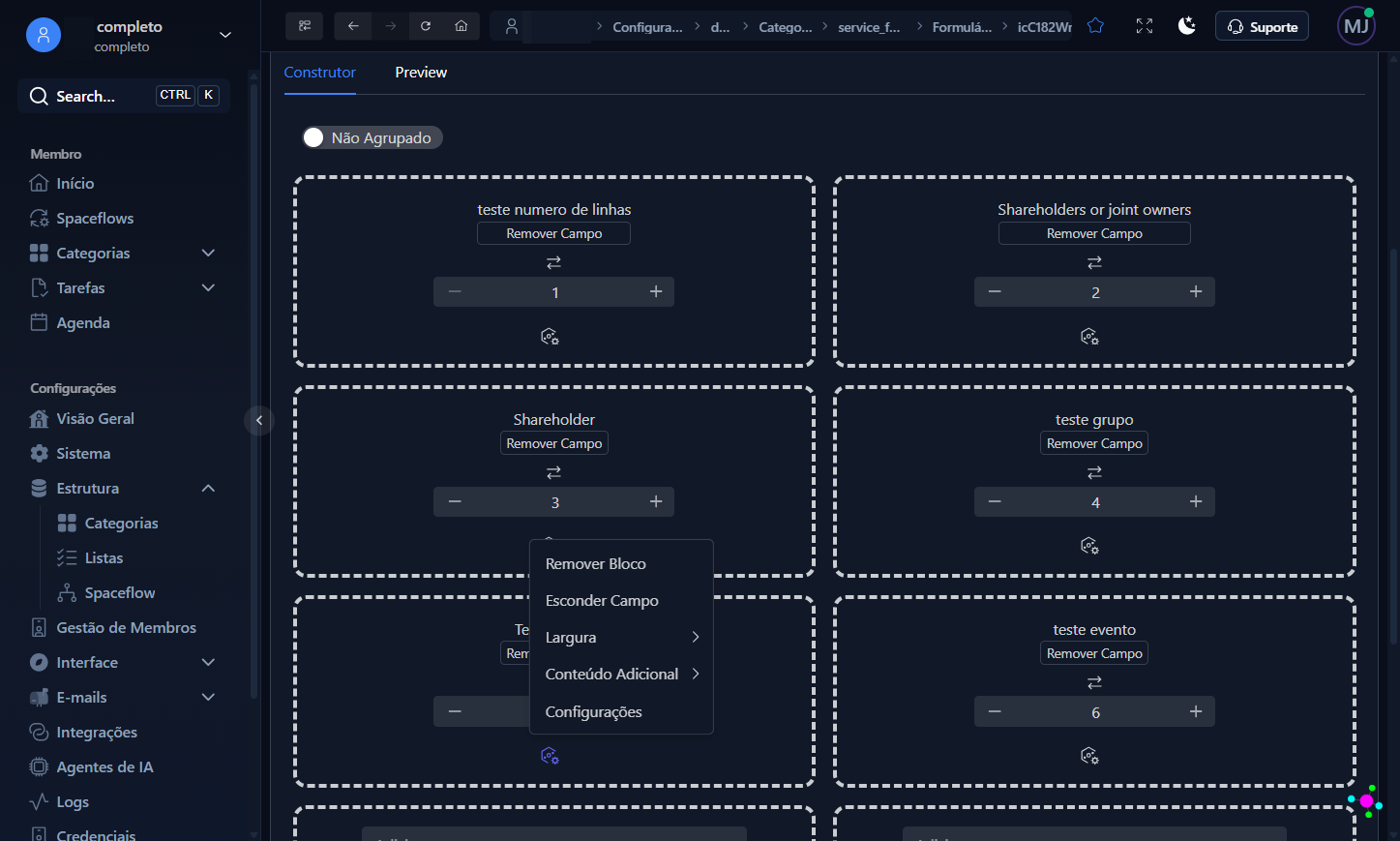Toggle fullscreen mode icon
1400x841 pixels.
coord(1145,26)
